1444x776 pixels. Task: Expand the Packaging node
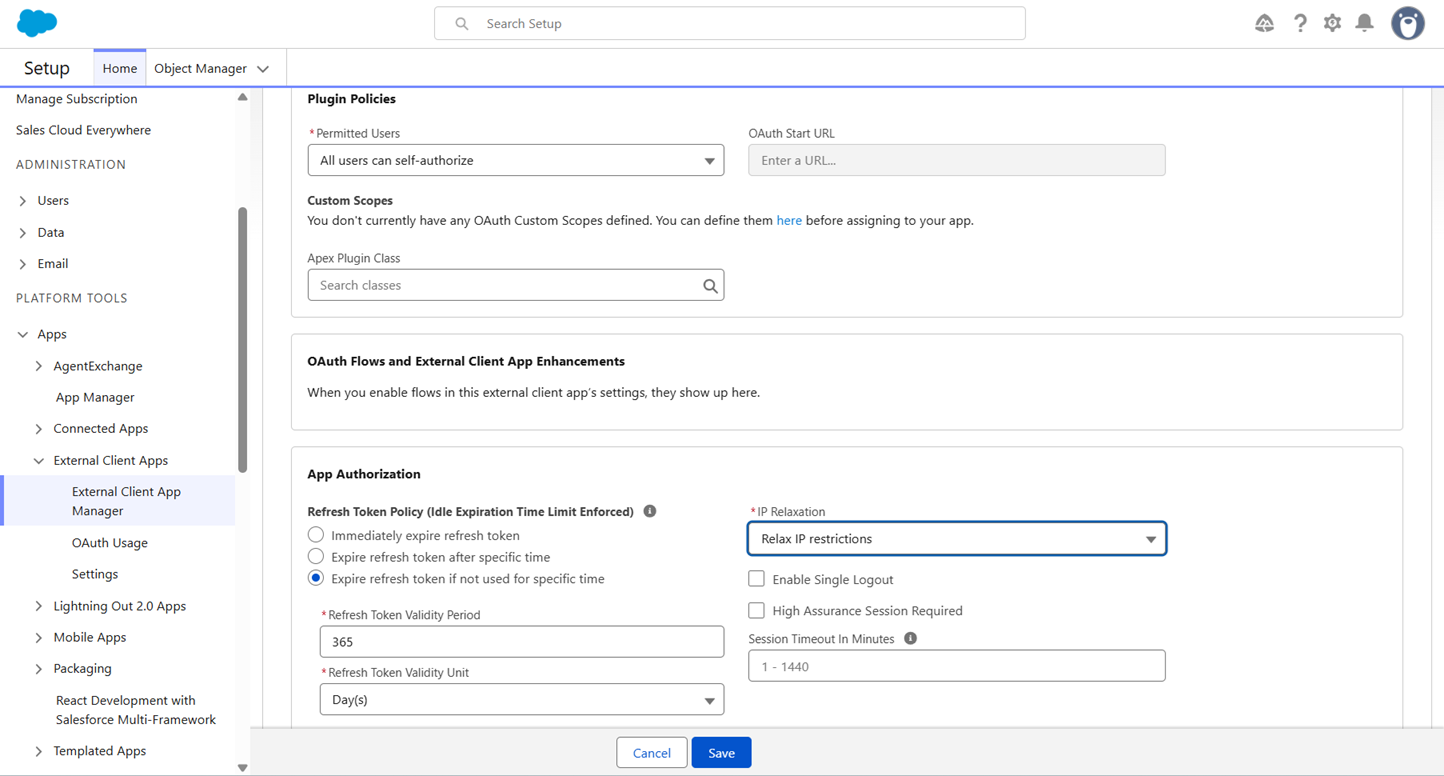click(39, 668)
